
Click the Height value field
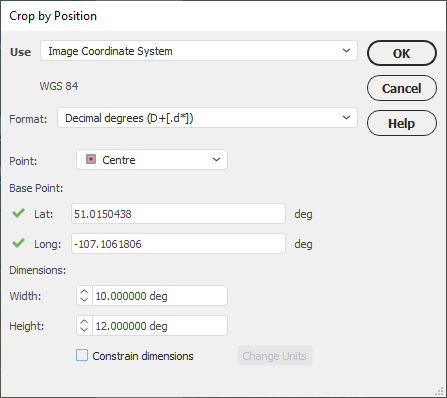pos(160,326)
